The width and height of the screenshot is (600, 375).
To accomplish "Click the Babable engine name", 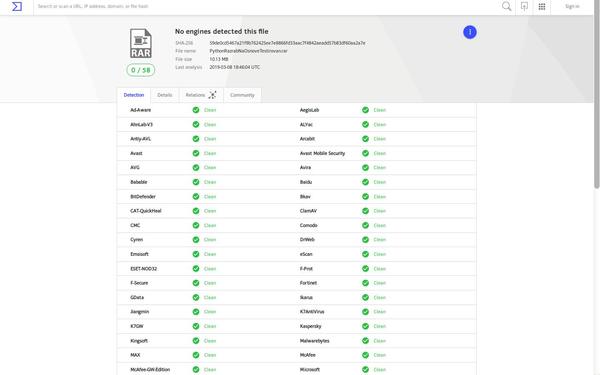I will [x=139, y=182].
